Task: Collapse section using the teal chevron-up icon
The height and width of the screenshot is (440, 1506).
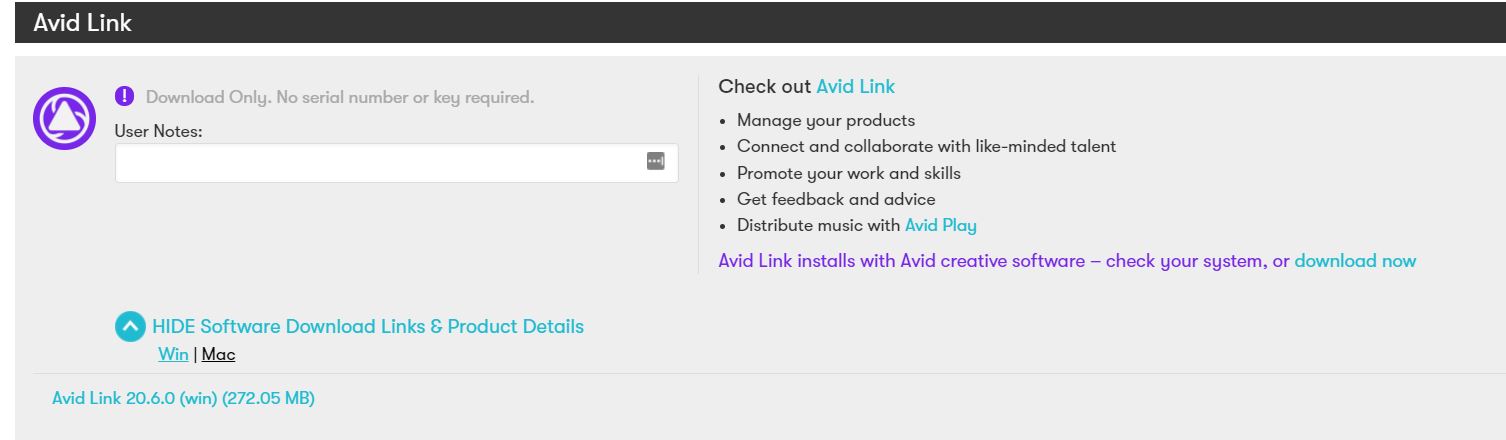Action: point(130,327)
